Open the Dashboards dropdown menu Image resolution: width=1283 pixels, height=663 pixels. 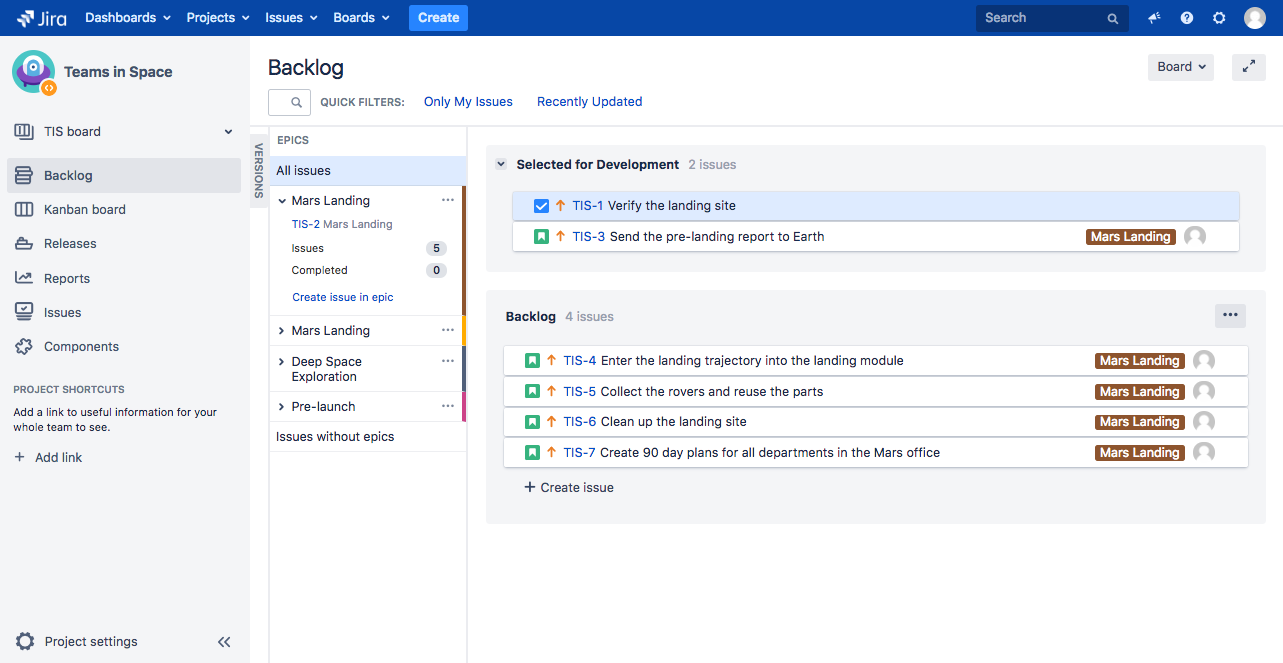point(128,18)
